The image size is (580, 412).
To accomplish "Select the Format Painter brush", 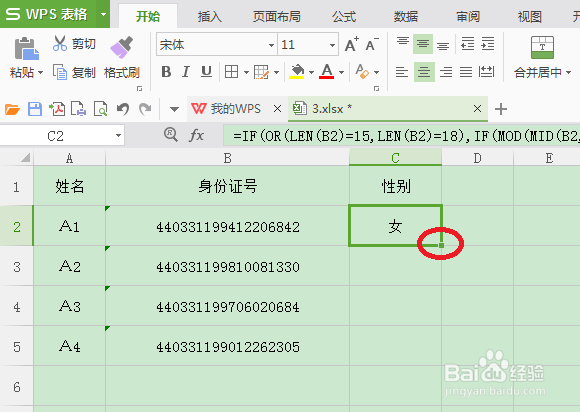I will point(121,47).
